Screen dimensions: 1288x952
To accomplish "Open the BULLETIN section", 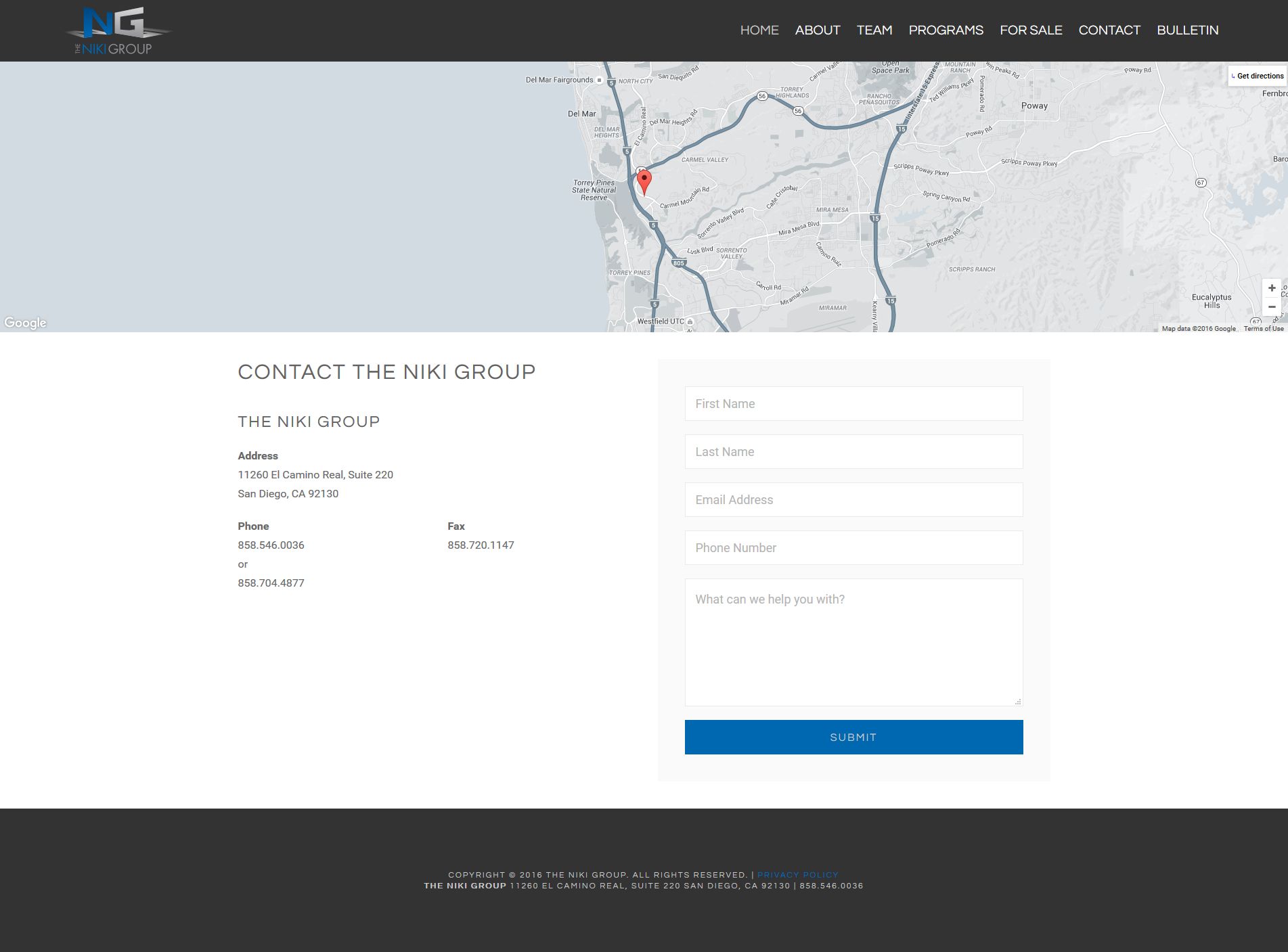I will coord(1188,30).
